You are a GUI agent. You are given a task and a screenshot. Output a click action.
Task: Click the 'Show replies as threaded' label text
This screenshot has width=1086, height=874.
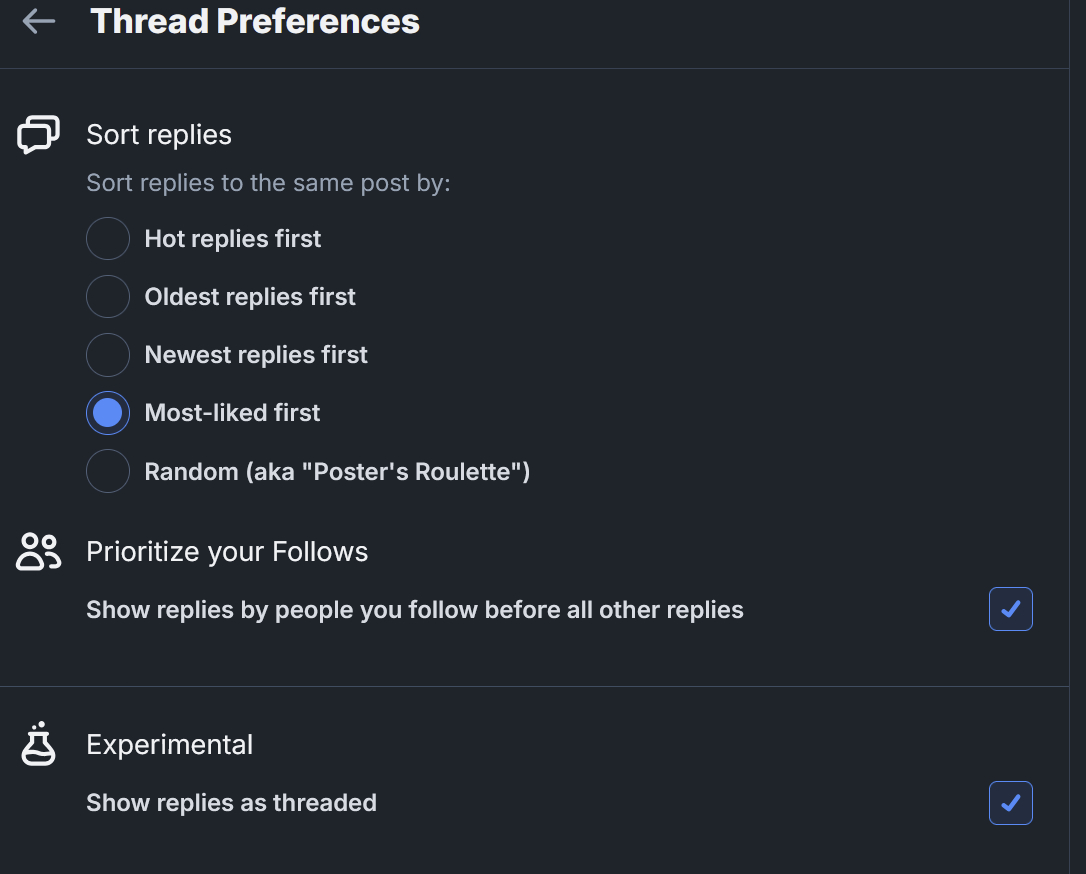231,803
